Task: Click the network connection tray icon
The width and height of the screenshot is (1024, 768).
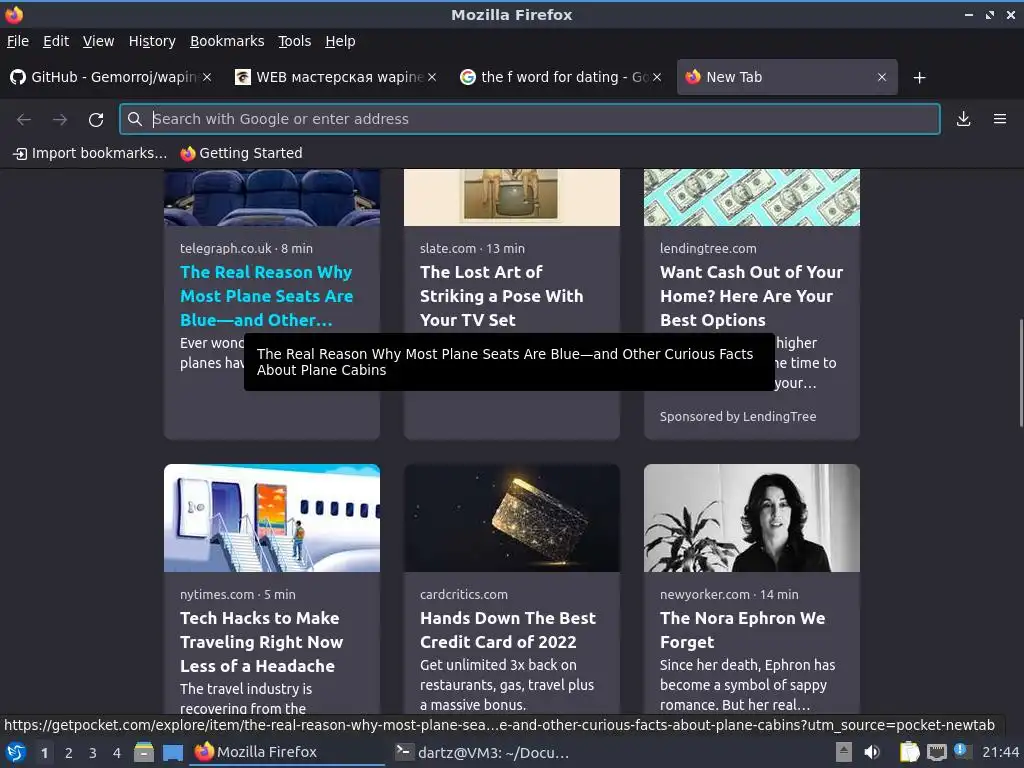Action: click(936, 753)
